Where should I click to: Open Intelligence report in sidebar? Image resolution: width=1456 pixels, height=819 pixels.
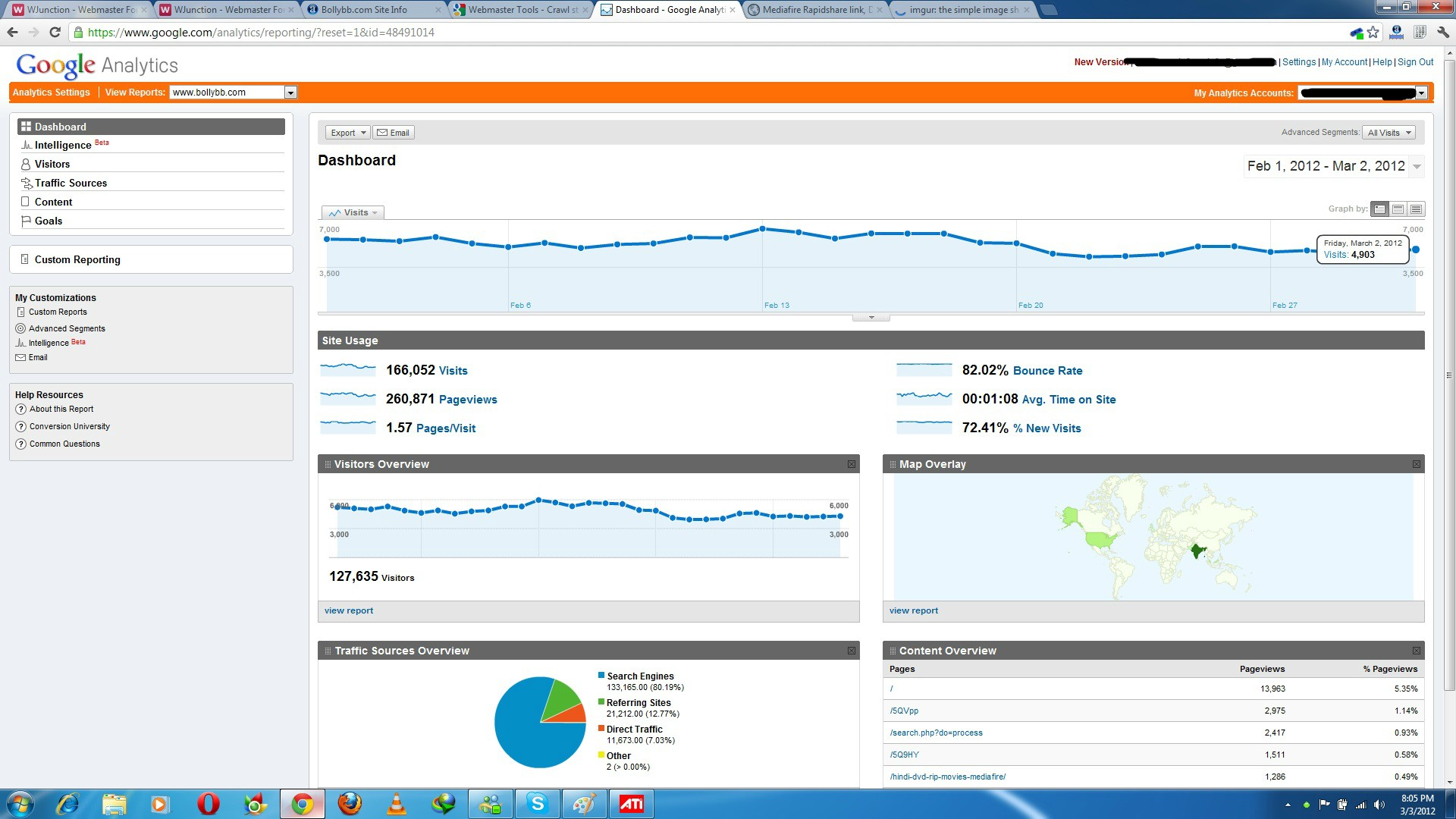(x=63, y=145)
